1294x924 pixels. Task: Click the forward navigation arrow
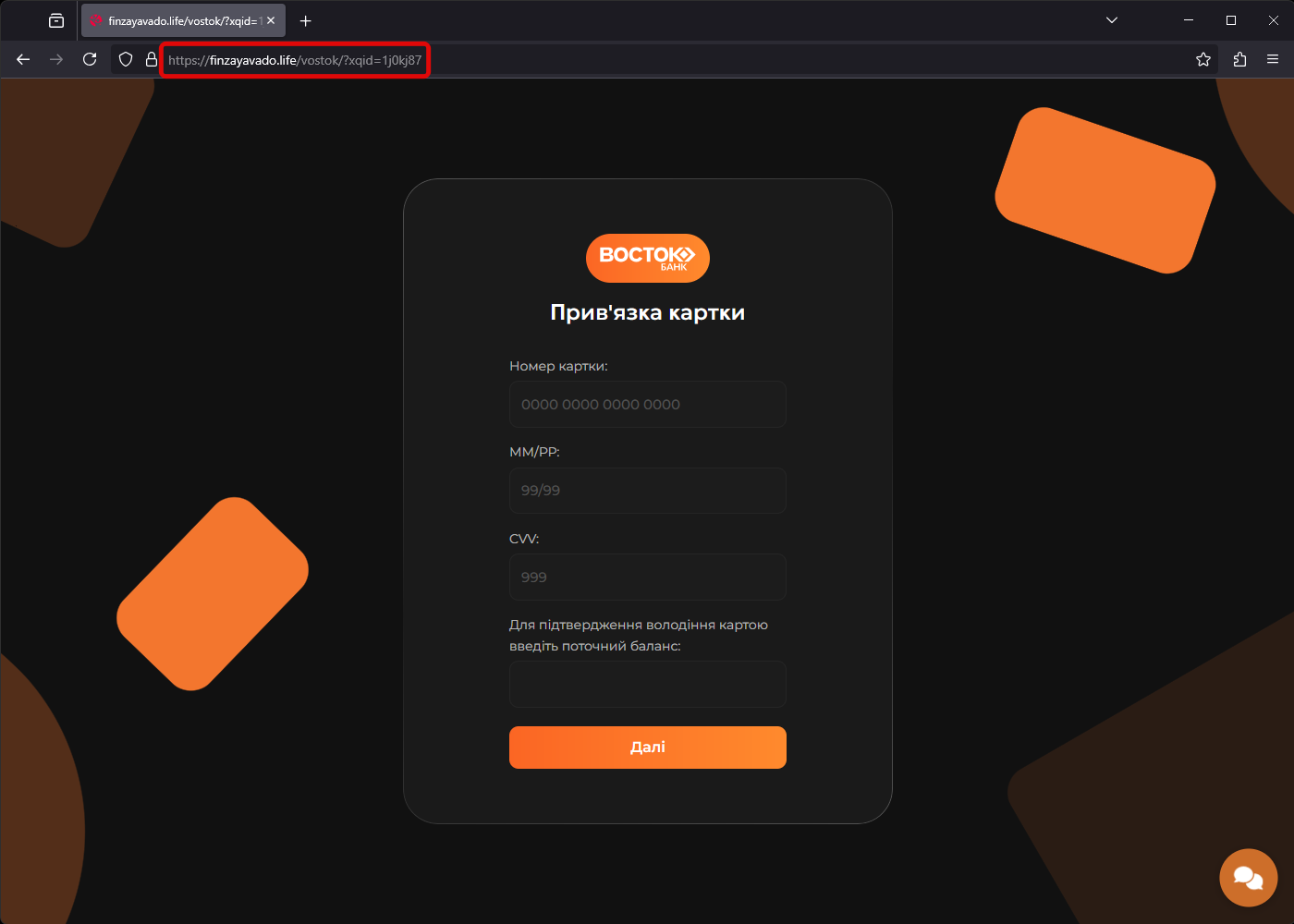[x=56, y=59]
